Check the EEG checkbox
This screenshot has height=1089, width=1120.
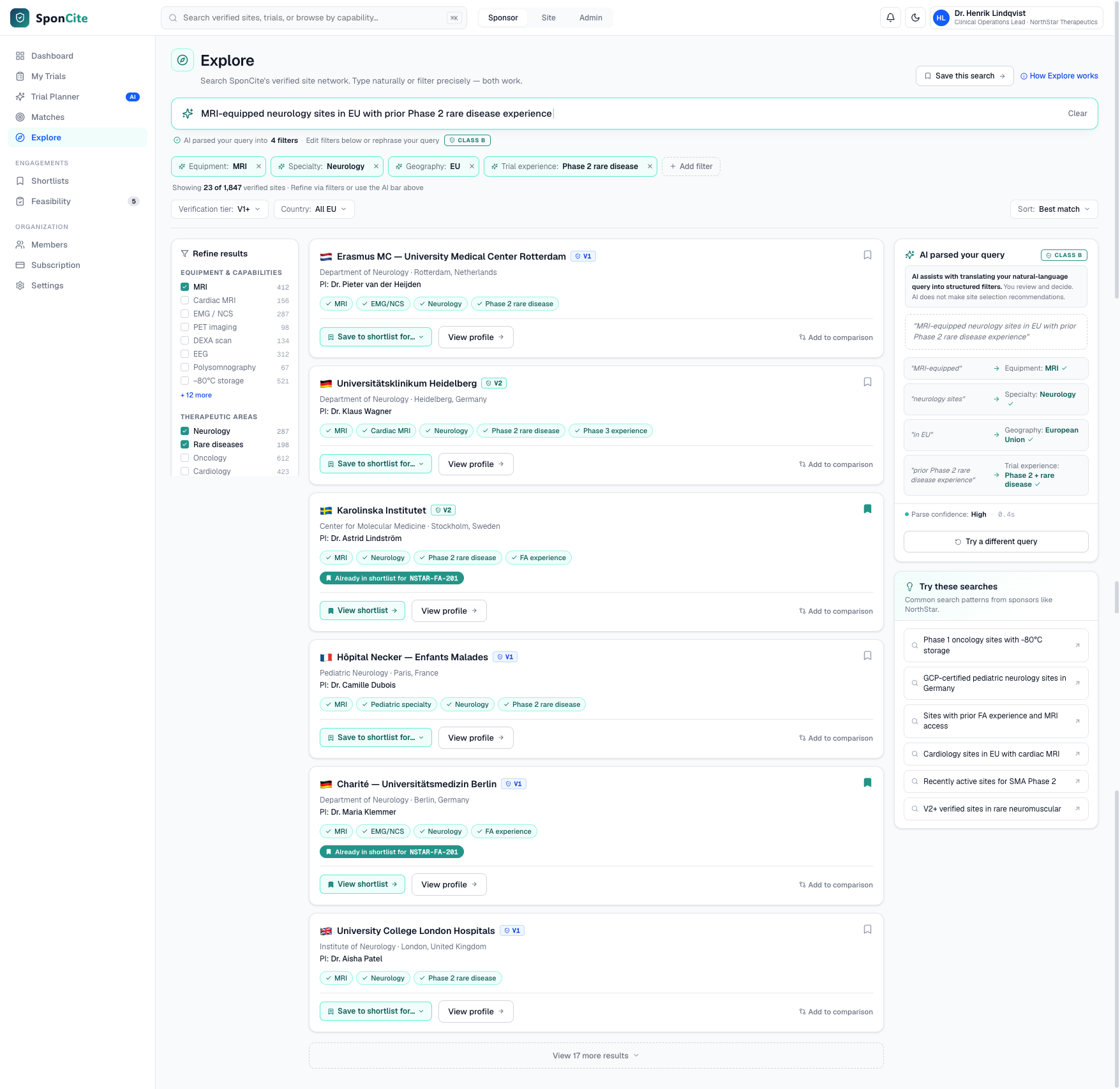click(x=184, y=354)
